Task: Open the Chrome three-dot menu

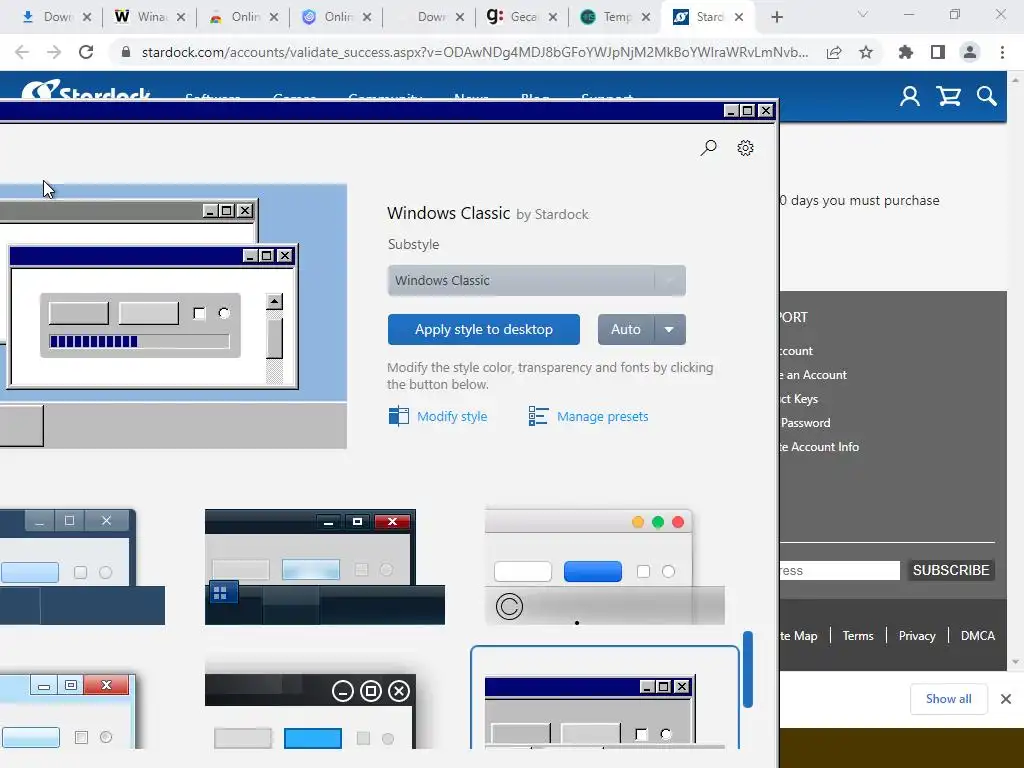Action: point(1002,52)
